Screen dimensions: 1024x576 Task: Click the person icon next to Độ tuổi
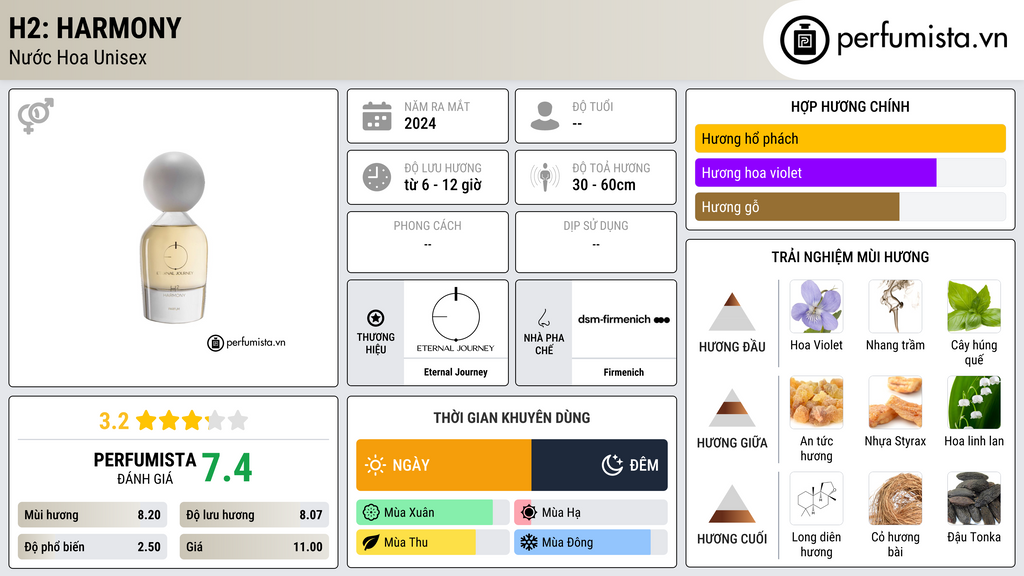tap(545, 116)
